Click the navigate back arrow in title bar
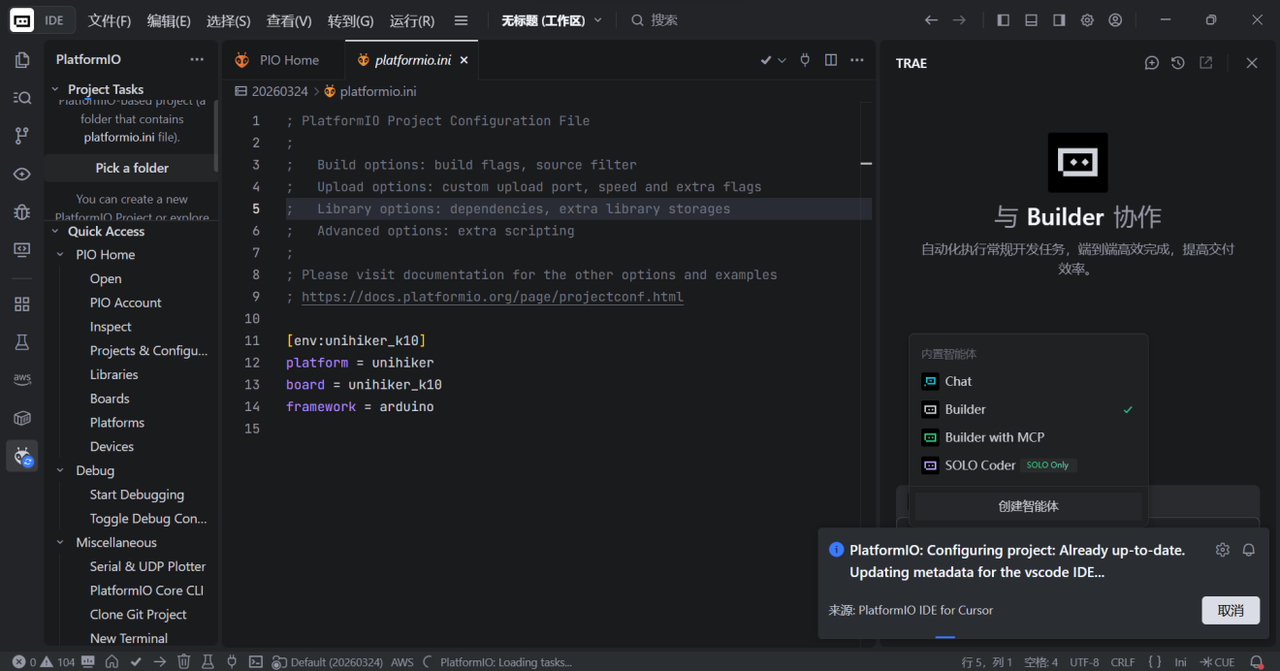This screenshot has width=1280, height=671. click(931, 20)
